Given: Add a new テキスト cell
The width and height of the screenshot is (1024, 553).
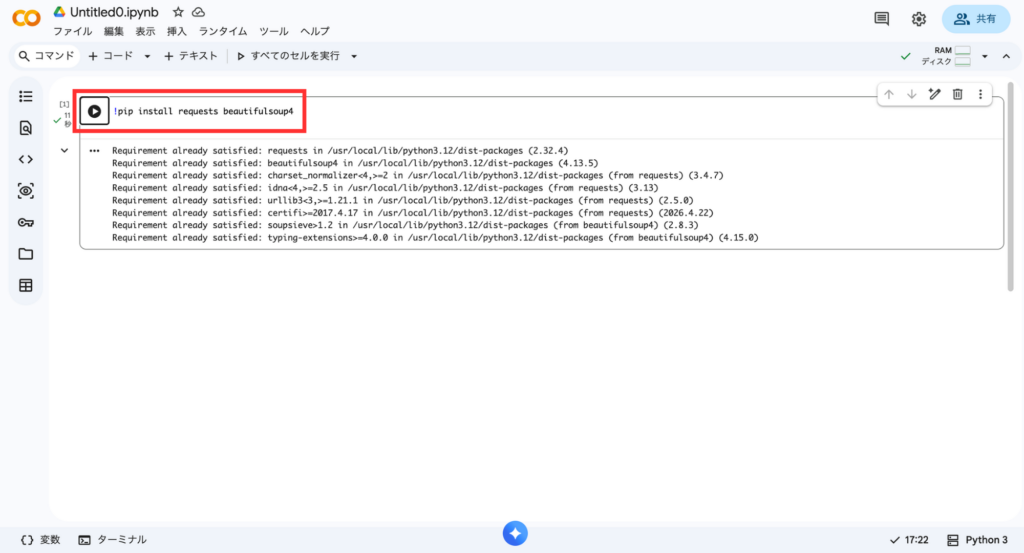Looking at the screenshot, I should [191, 56].
